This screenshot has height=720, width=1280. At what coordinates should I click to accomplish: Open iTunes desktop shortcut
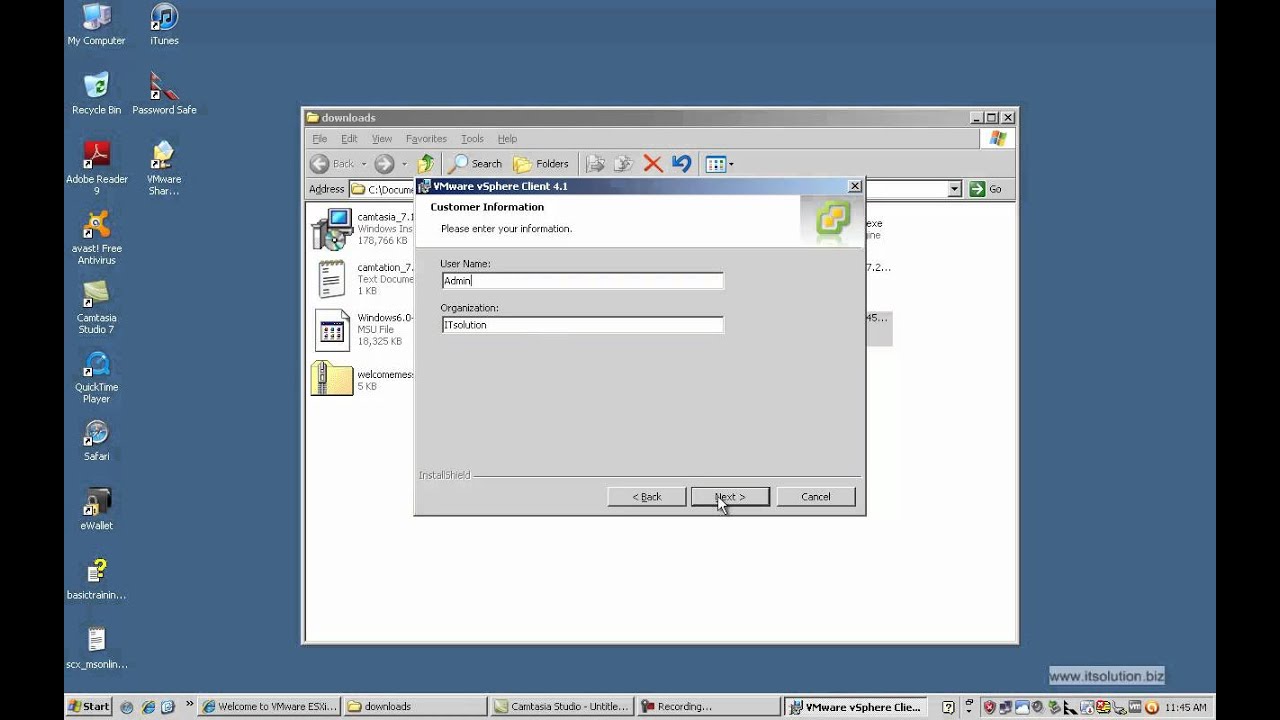point(164,24)
